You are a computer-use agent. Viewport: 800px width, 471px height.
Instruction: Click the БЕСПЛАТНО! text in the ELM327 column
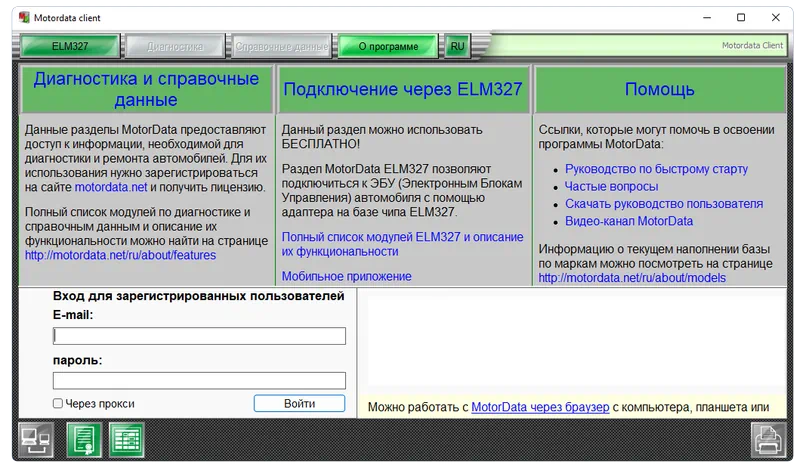click(x=321, y=144)
